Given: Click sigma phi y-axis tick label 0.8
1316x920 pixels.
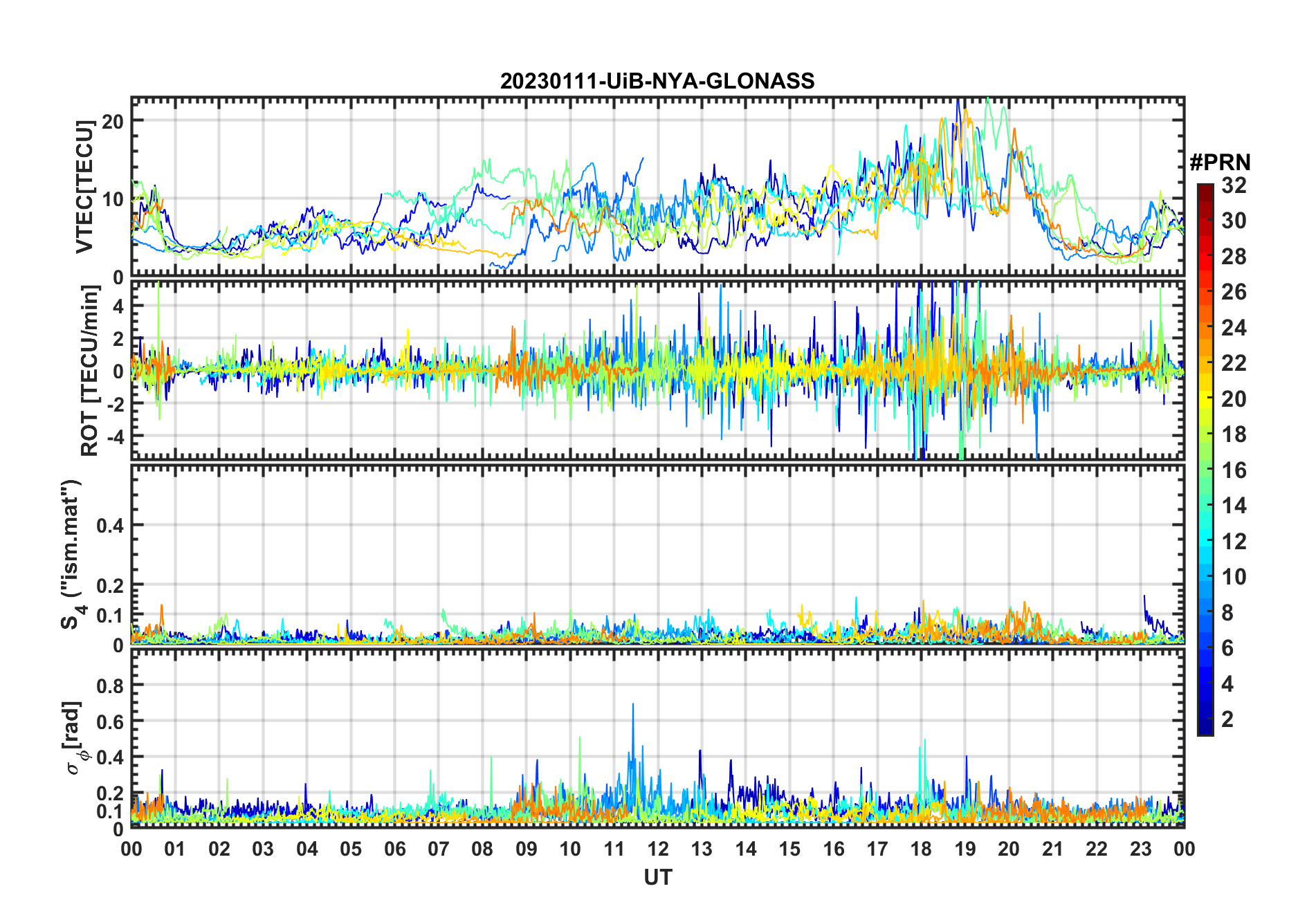Looking at the screenshot, I should click(111, 686).
